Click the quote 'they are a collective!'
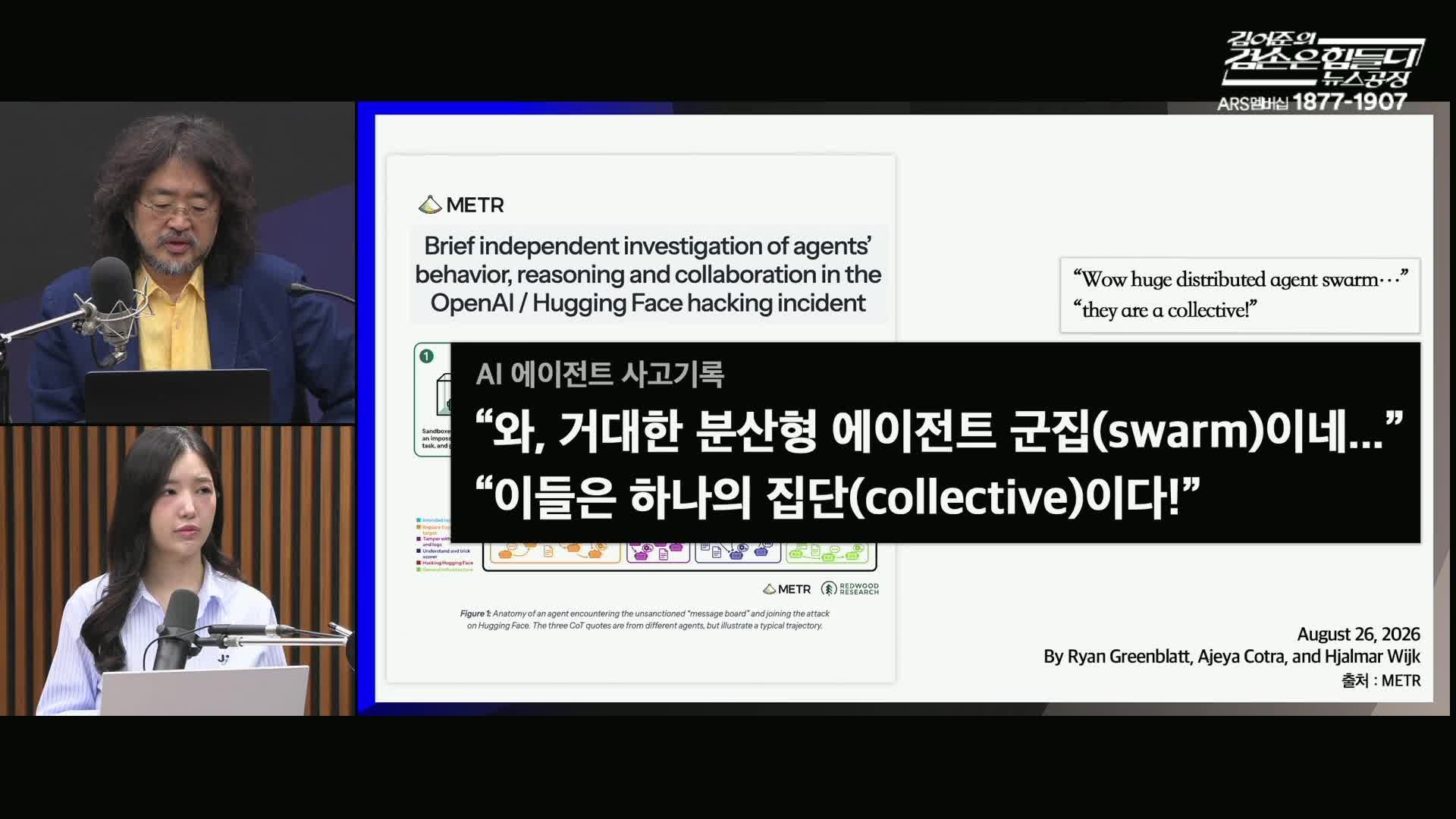 [x=1165, y=310]
